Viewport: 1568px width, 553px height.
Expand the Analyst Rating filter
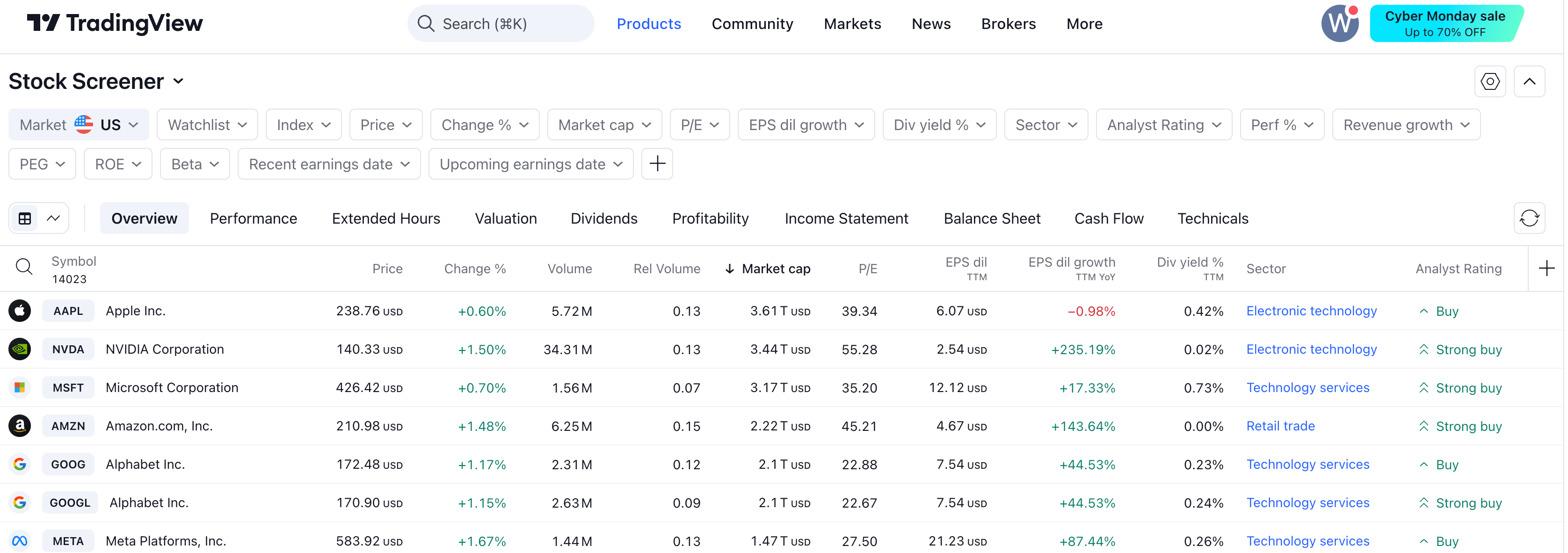coord(1164,125)
